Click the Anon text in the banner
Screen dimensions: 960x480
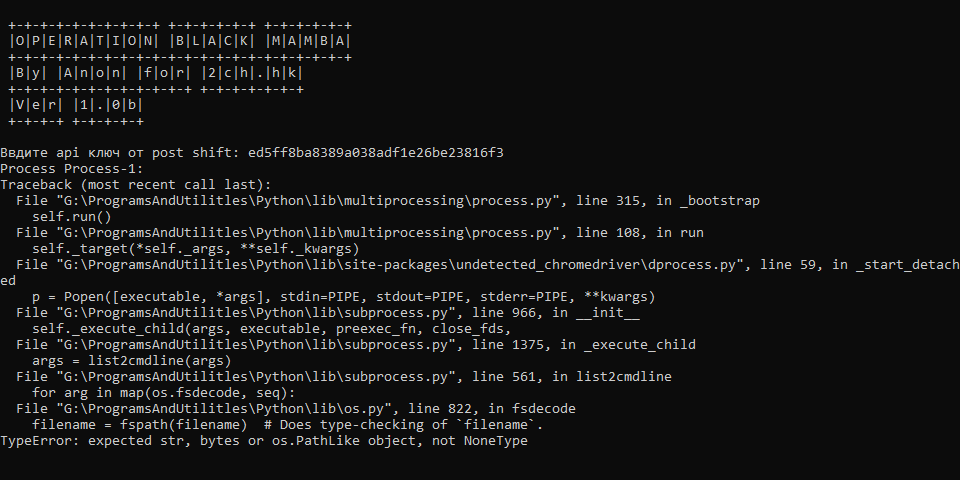tap(91, 73)
